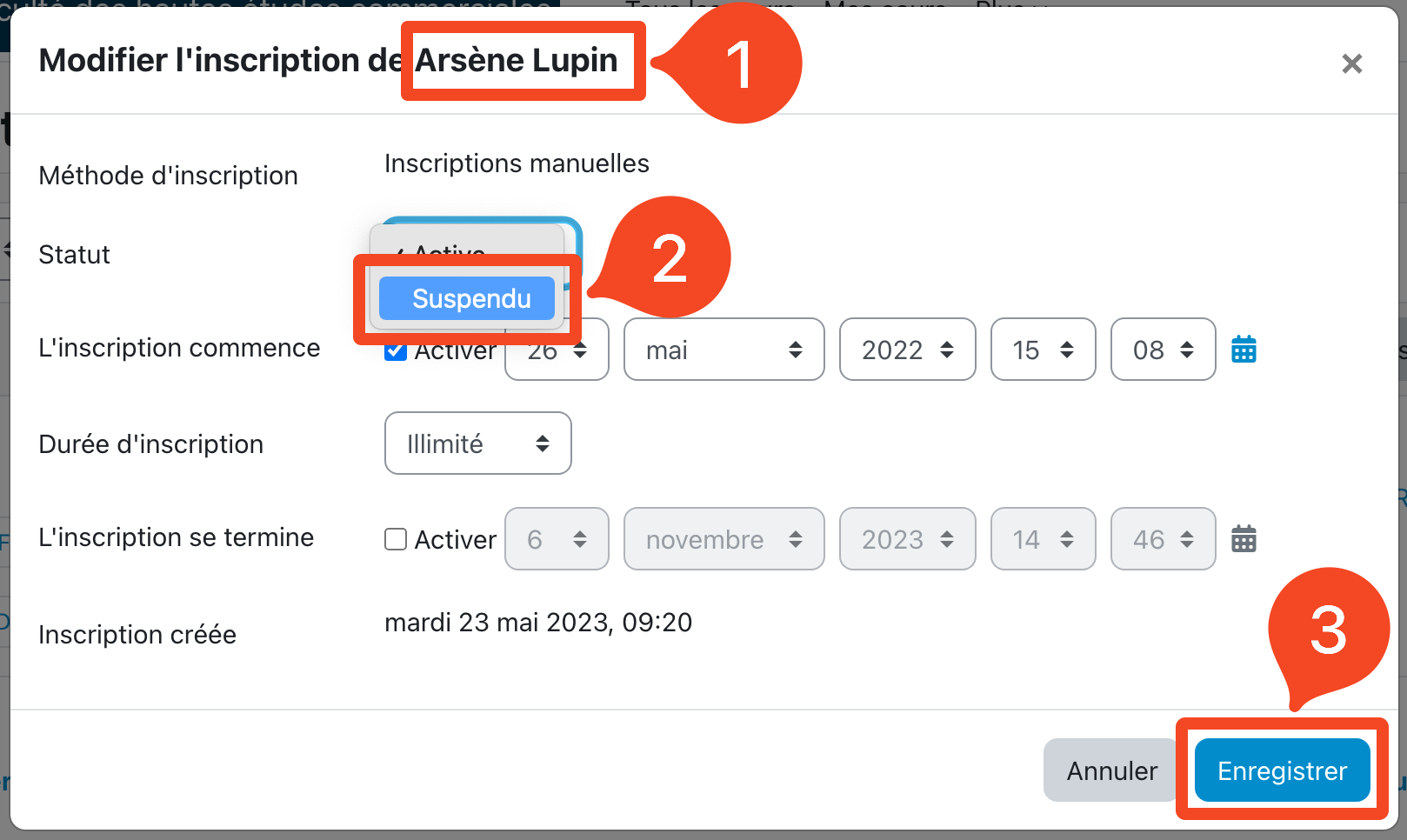
Task: Close the Modifier l'inscription dialog
Action: 1351,63
